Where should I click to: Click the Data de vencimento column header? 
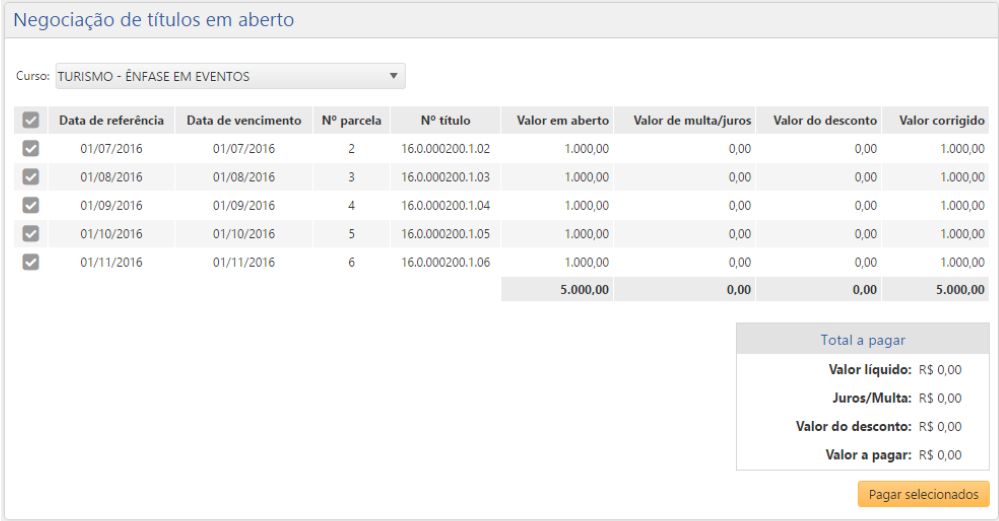click(244, 120)
